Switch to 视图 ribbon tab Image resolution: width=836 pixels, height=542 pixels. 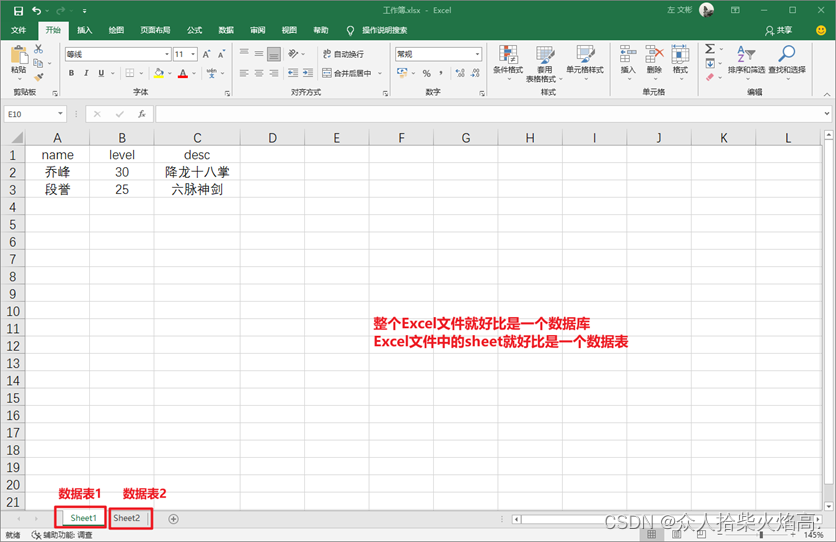(289, 30)
